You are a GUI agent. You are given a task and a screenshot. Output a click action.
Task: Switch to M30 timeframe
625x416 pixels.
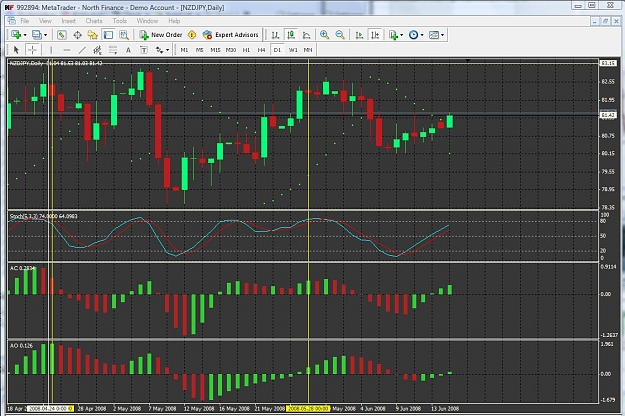point(231,50)
